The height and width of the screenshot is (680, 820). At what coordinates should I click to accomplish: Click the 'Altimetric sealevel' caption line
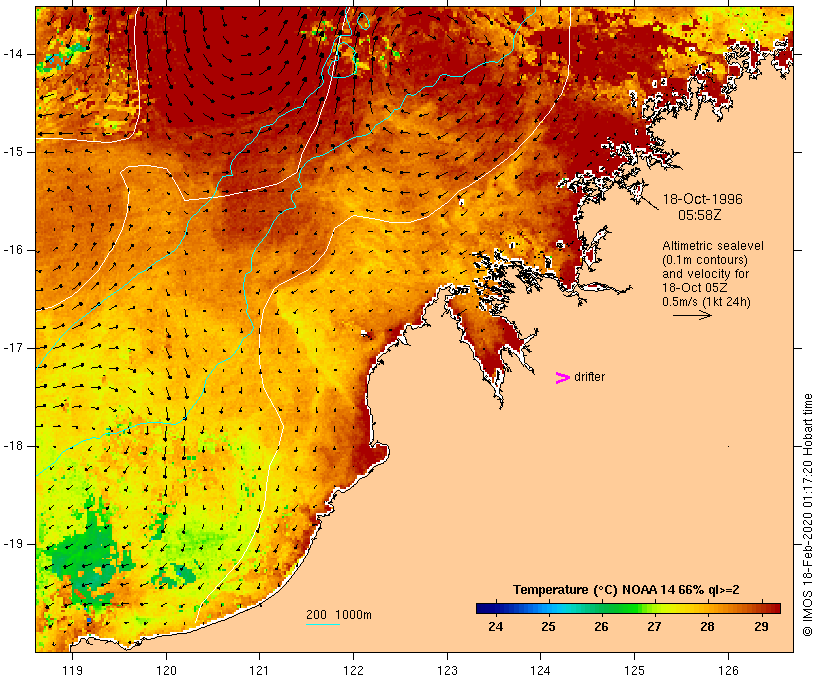coord(713,245)
